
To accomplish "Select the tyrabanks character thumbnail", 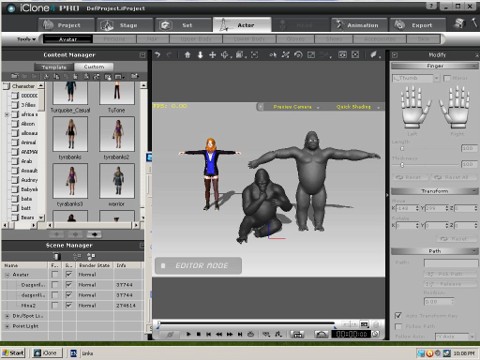I will [70, 134].
